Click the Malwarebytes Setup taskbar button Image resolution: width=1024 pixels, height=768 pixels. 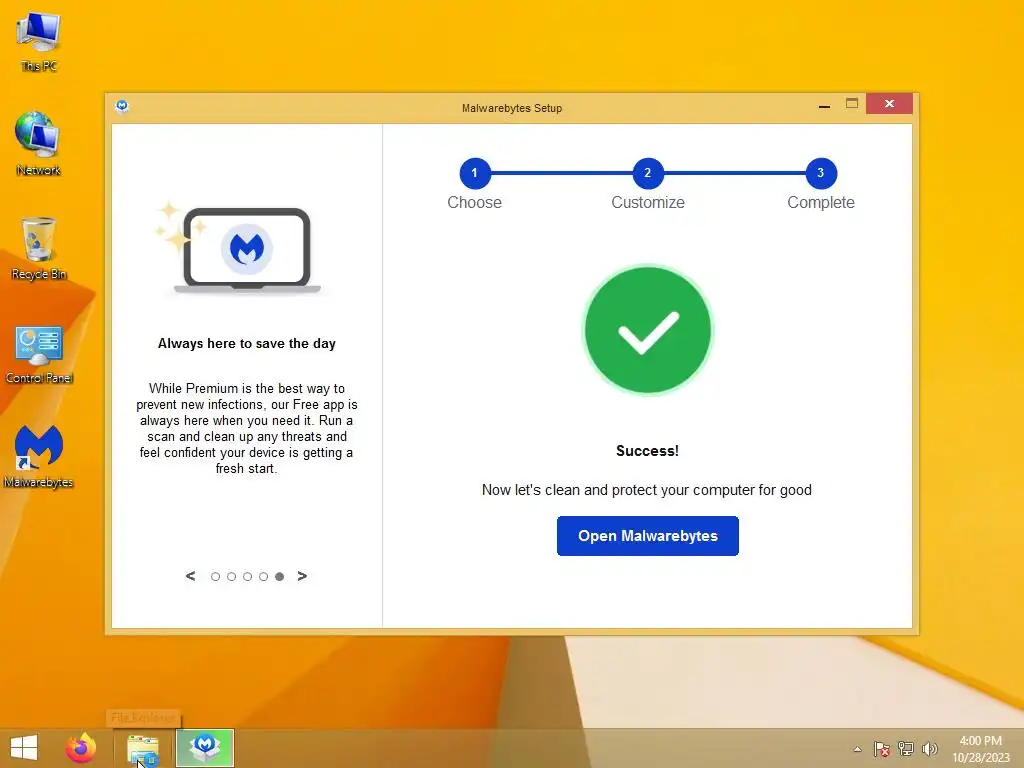pyautogui.click(x=205, y=748)
